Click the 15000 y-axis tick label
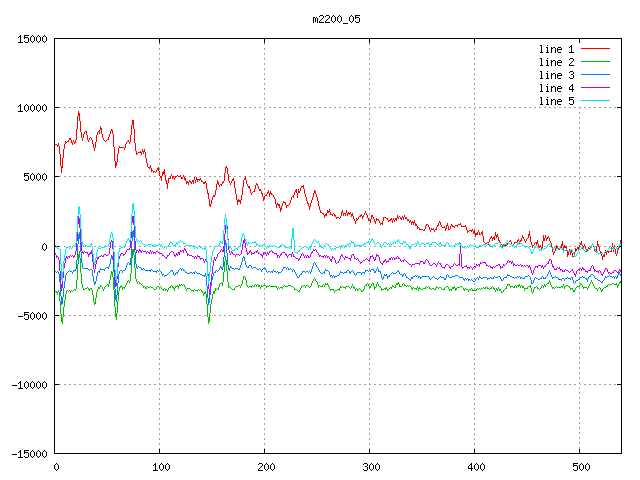Screen dimensions: 640x480 (x=32, y=39)
